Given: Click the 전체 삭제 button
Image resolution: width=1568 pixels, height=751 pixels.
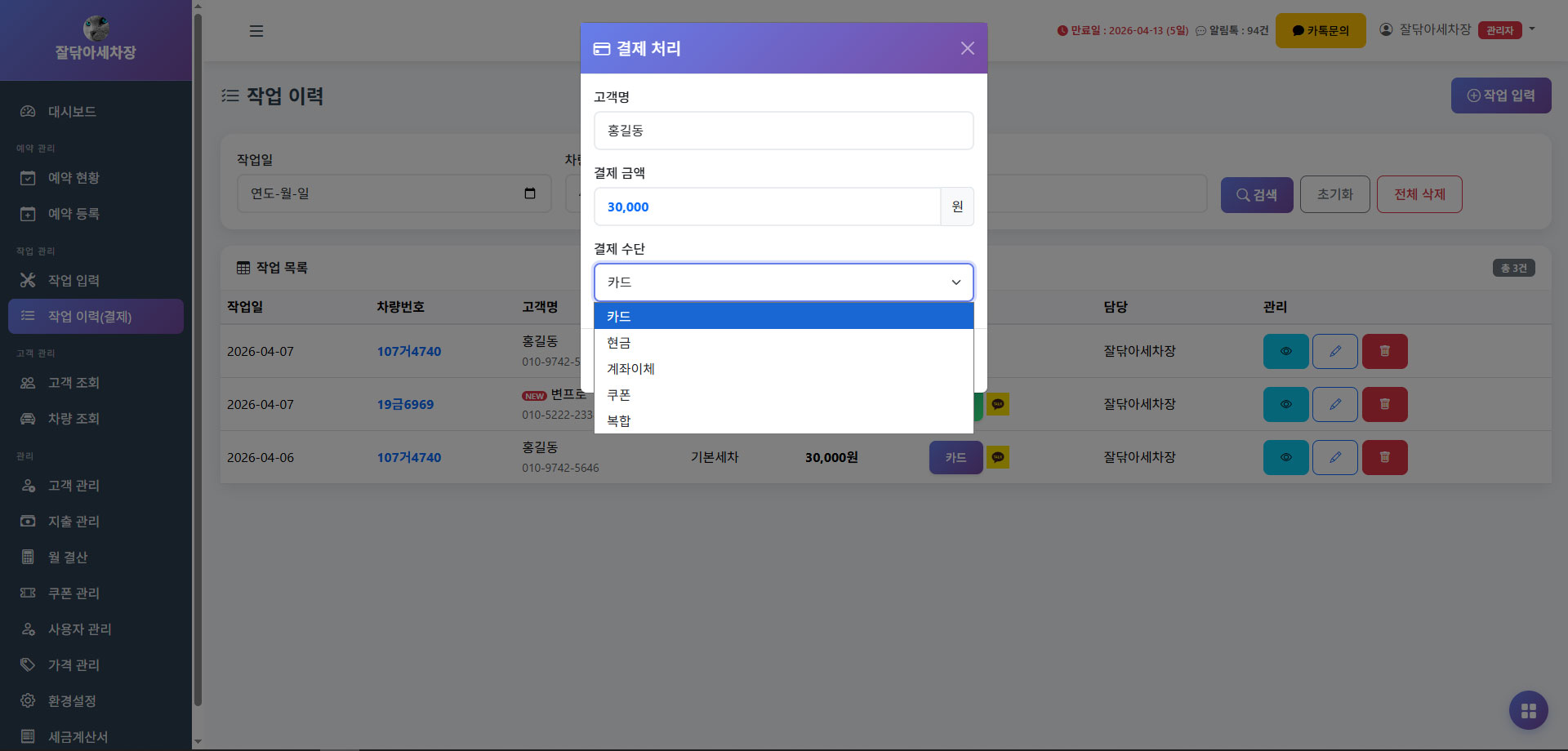Looking at the screenshot, I should (1419, 194).
